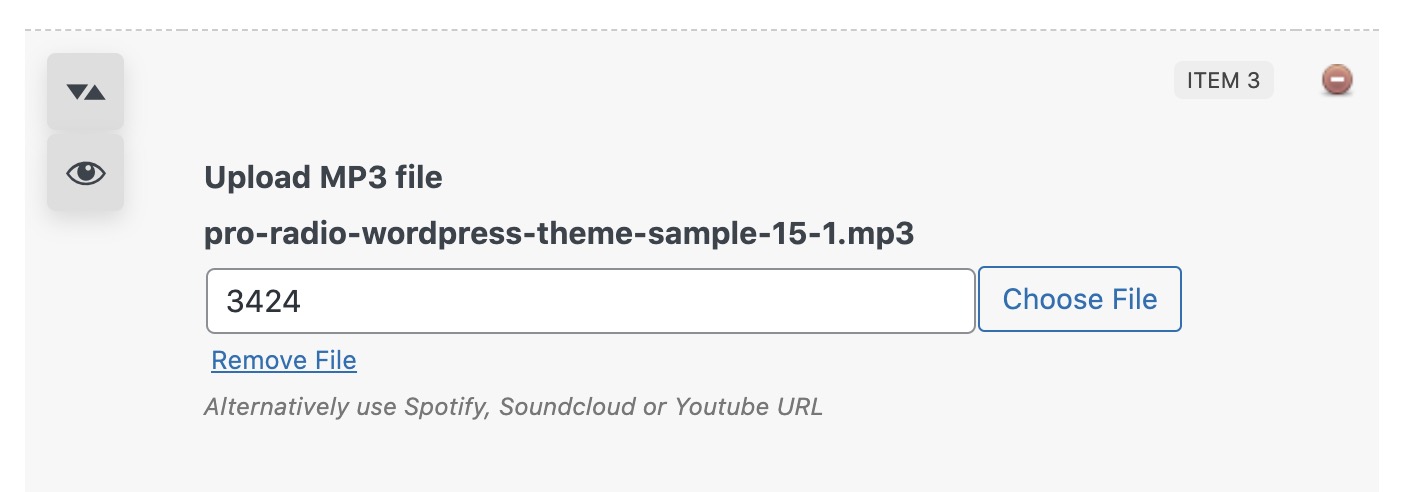
Task: Click the ITEM 3 badge
Action: pyautogui.click(x=1223, y=81)
